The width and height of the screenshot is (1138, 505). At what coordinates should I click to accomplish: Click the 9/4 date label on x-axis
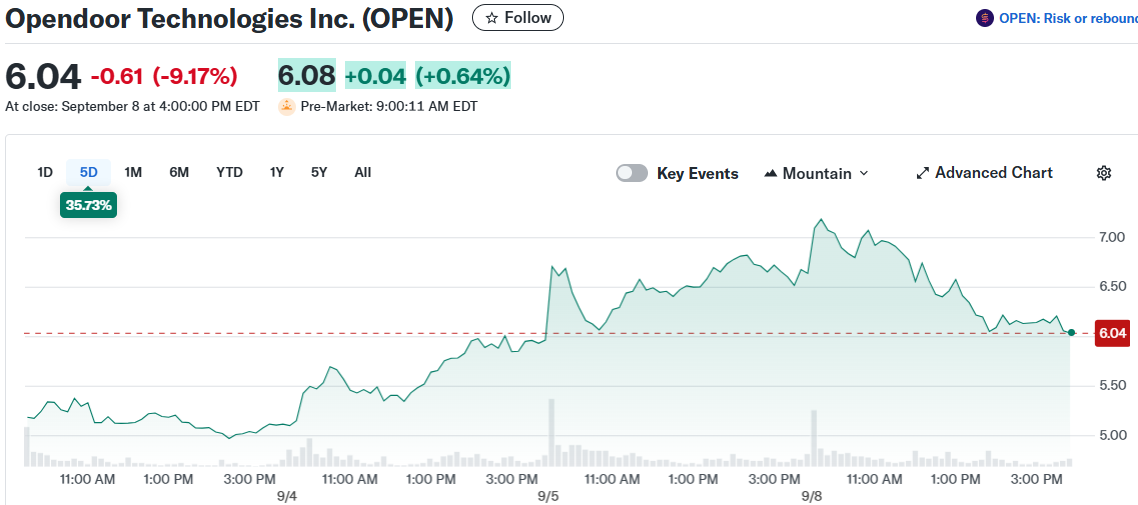[287, 496]
